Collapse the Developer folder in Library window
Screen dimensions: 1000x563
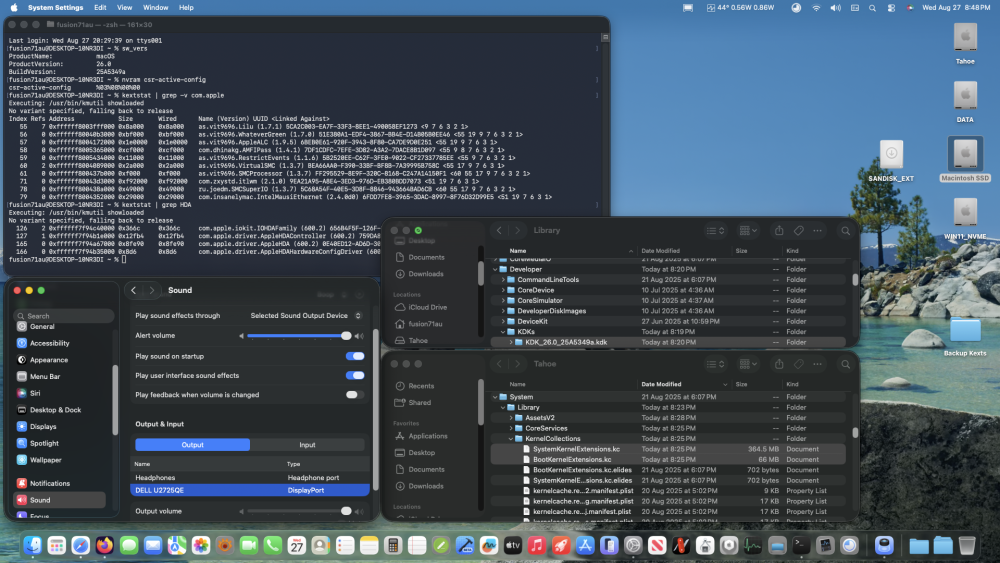click(496, 269)
